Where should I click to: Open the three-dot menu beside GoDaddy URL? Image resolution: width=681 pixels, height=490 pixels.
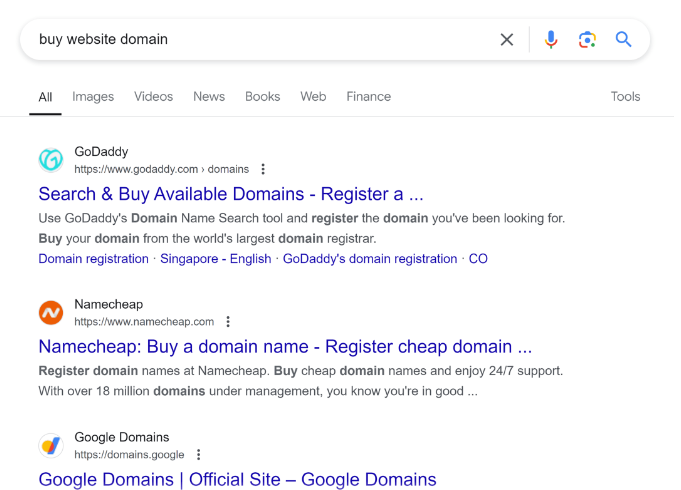(263, 169)
